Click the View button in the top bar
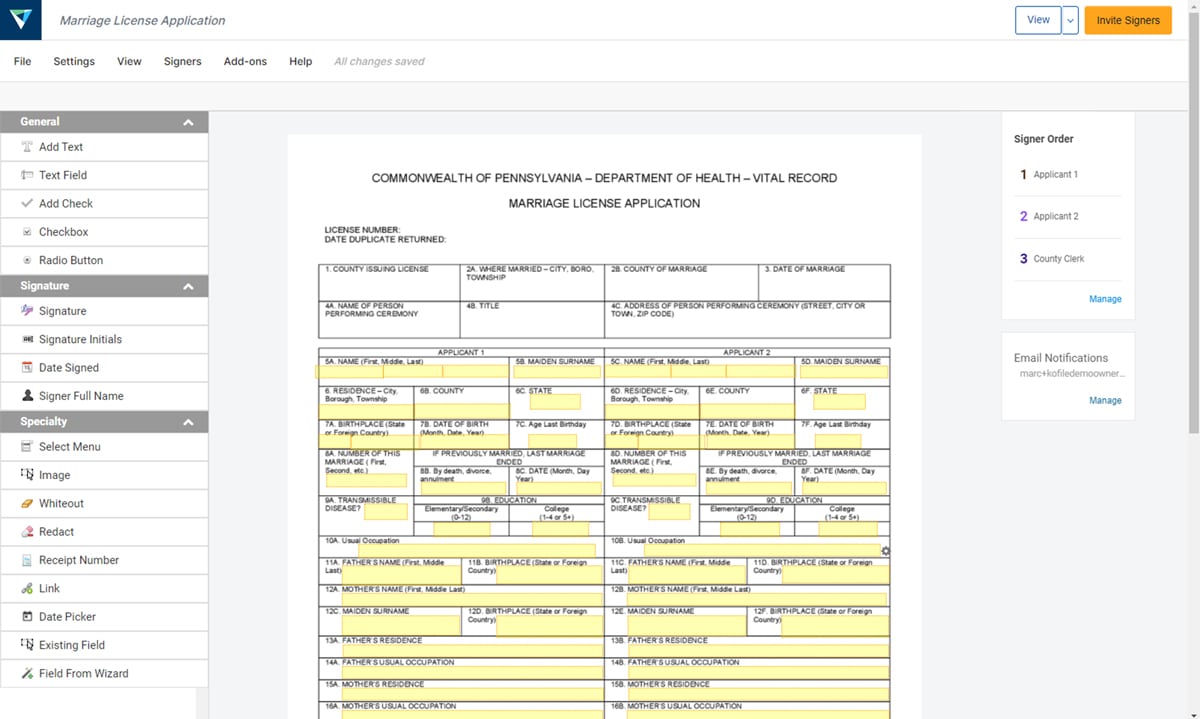The width and height of the screenshot is (1200, 719). click(1038, 20)
